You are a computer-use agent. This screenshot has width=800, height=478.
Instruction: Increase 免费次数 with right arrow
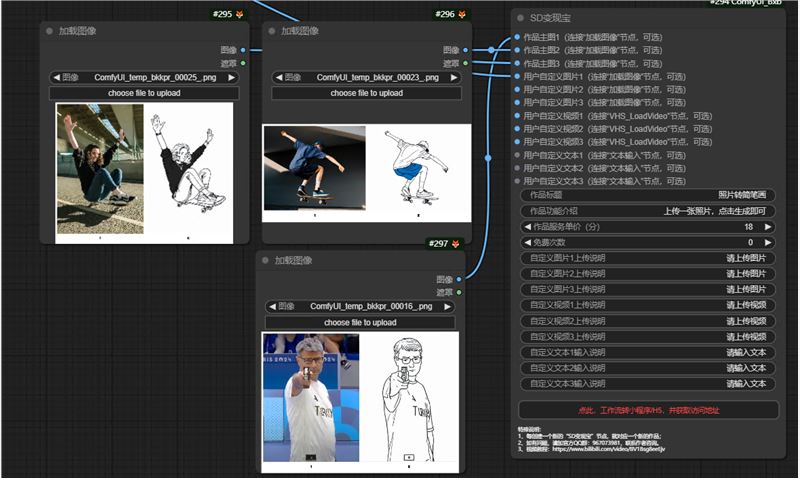768,242
